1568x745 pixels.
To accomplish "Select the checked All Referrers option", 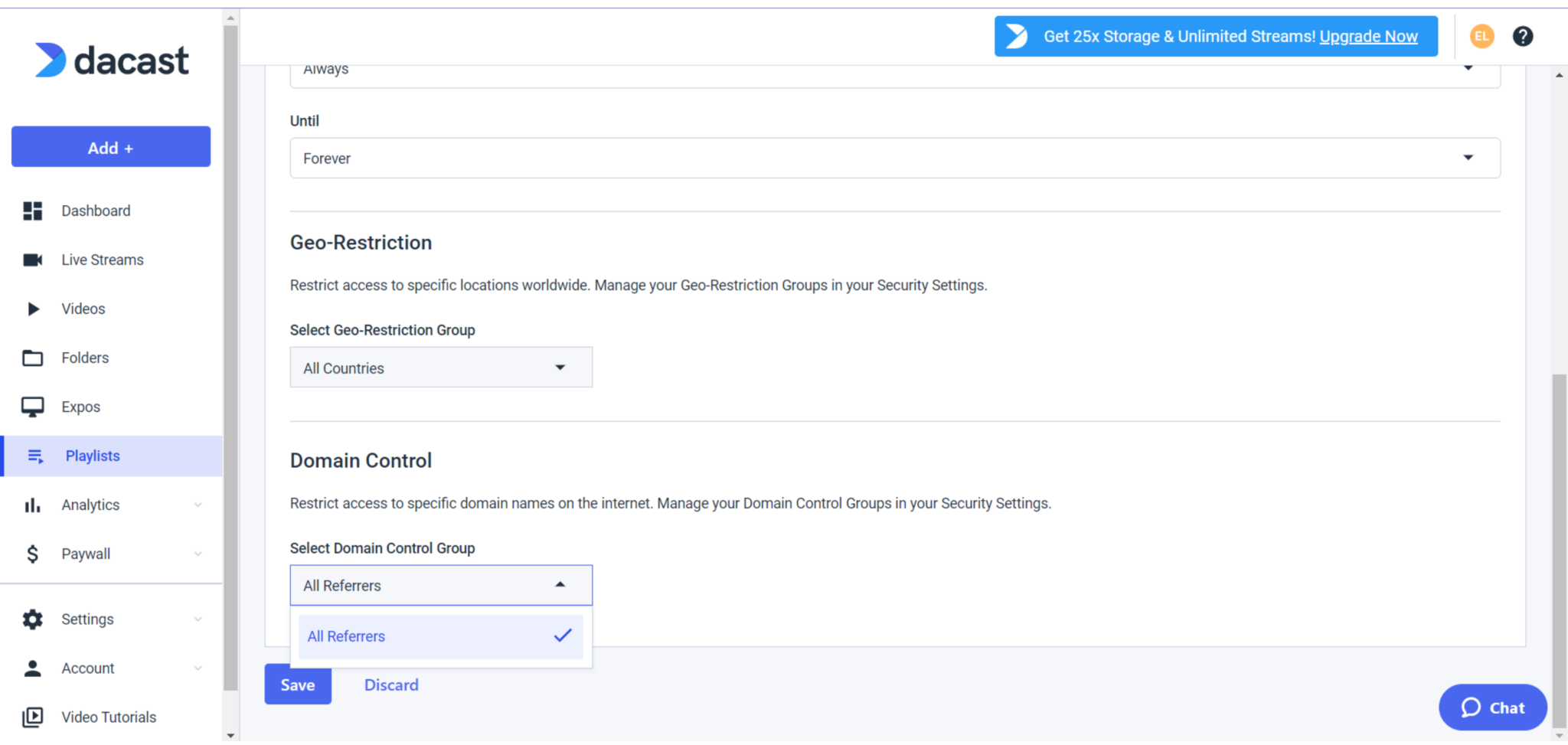I will (440, 636).
